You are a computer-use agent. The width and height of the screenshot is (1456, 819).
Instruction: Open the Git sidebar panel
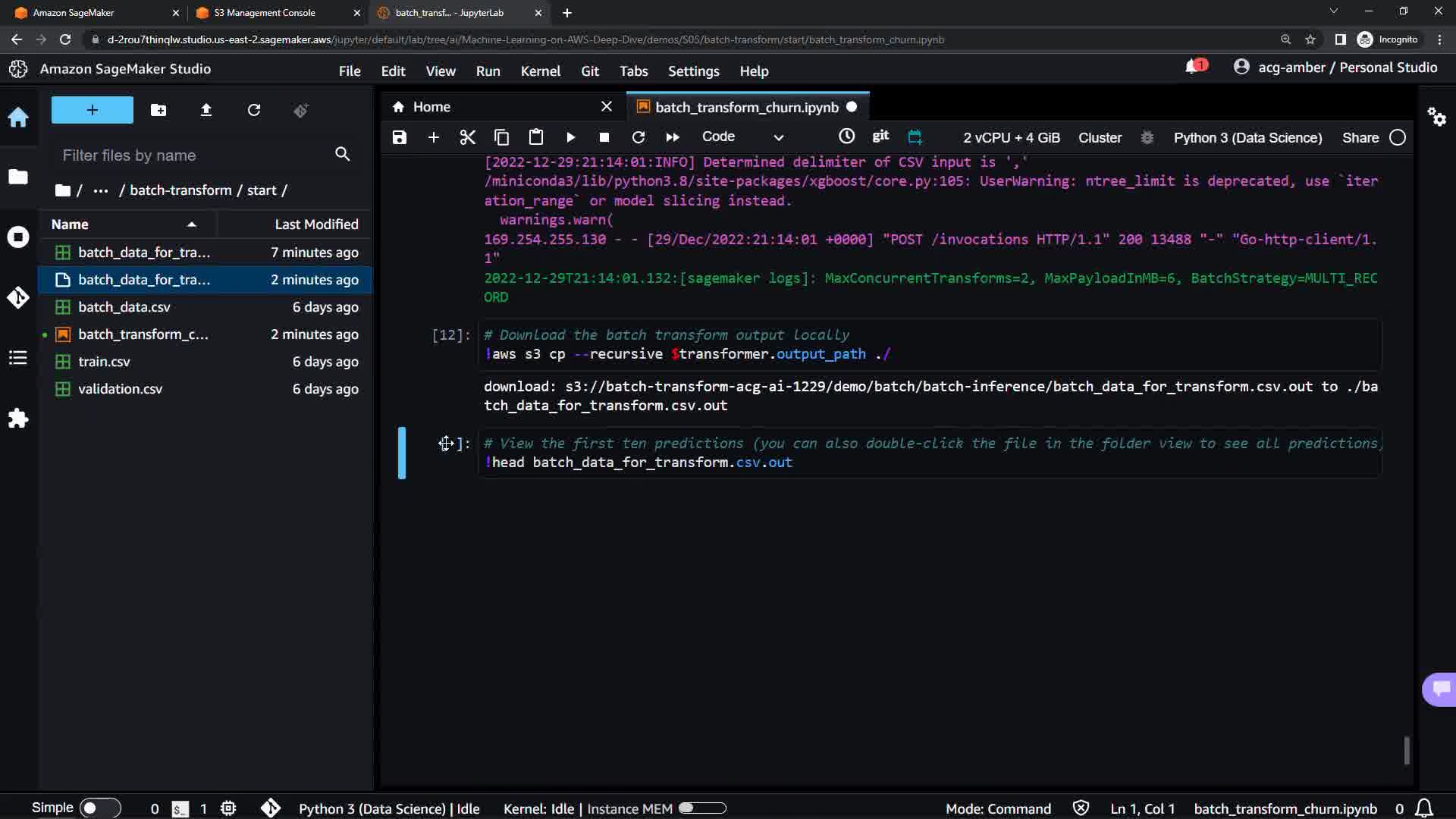coord(18,297)
